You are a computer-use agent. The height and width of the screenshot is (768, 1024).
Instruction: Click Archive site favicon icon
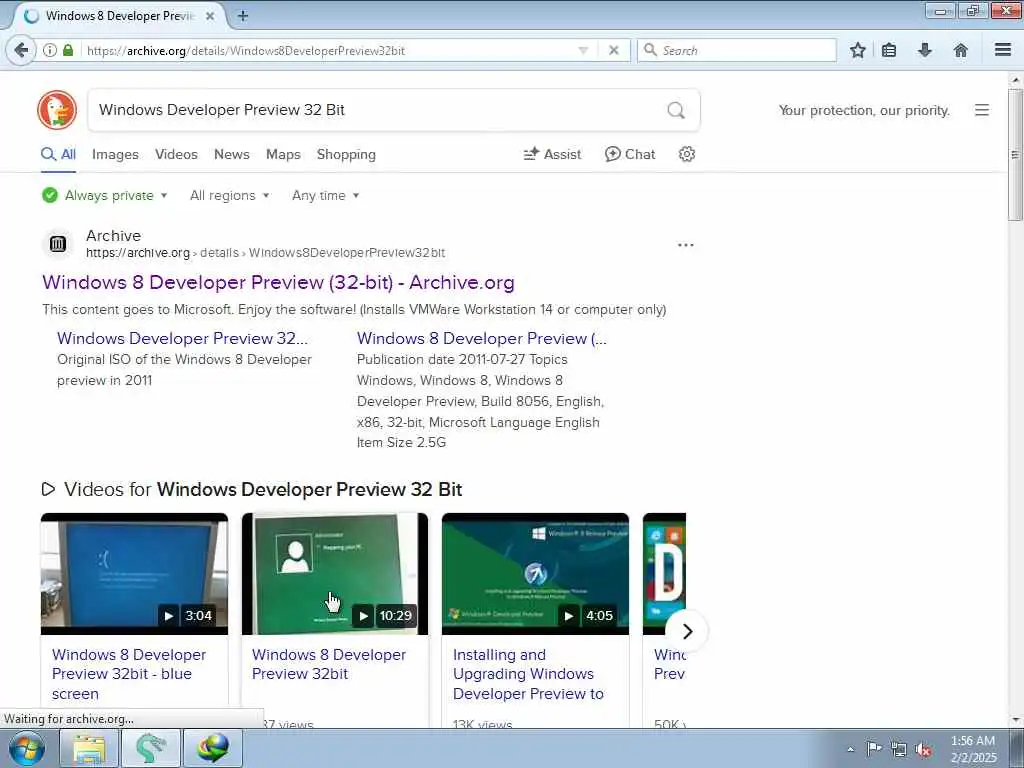click(x=57, y=244)
